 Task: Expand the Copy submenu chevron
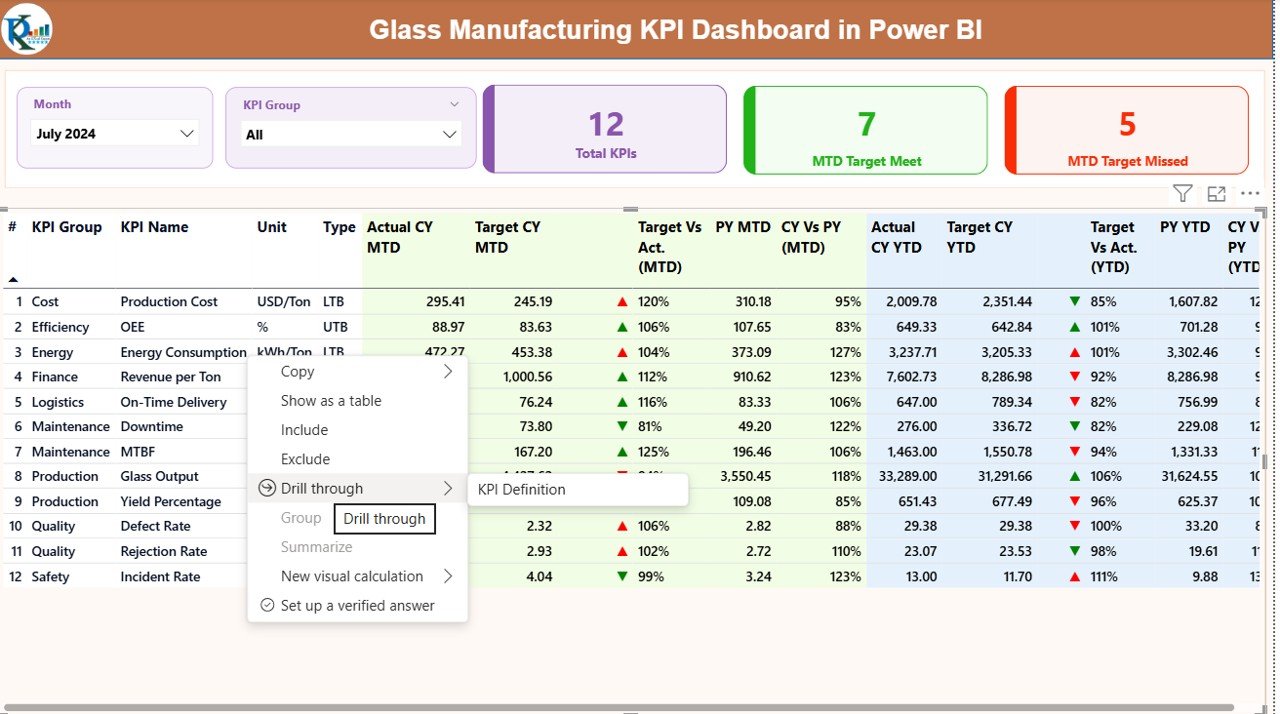coord(449,371)
